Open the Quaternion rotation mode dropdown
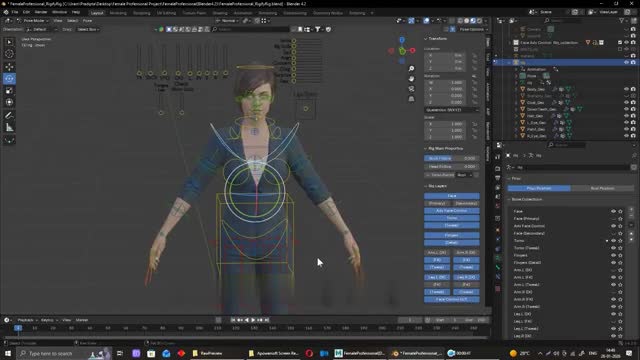Image resolution: width=640 pixels, height=360 pixels. [x=451, y=110]
